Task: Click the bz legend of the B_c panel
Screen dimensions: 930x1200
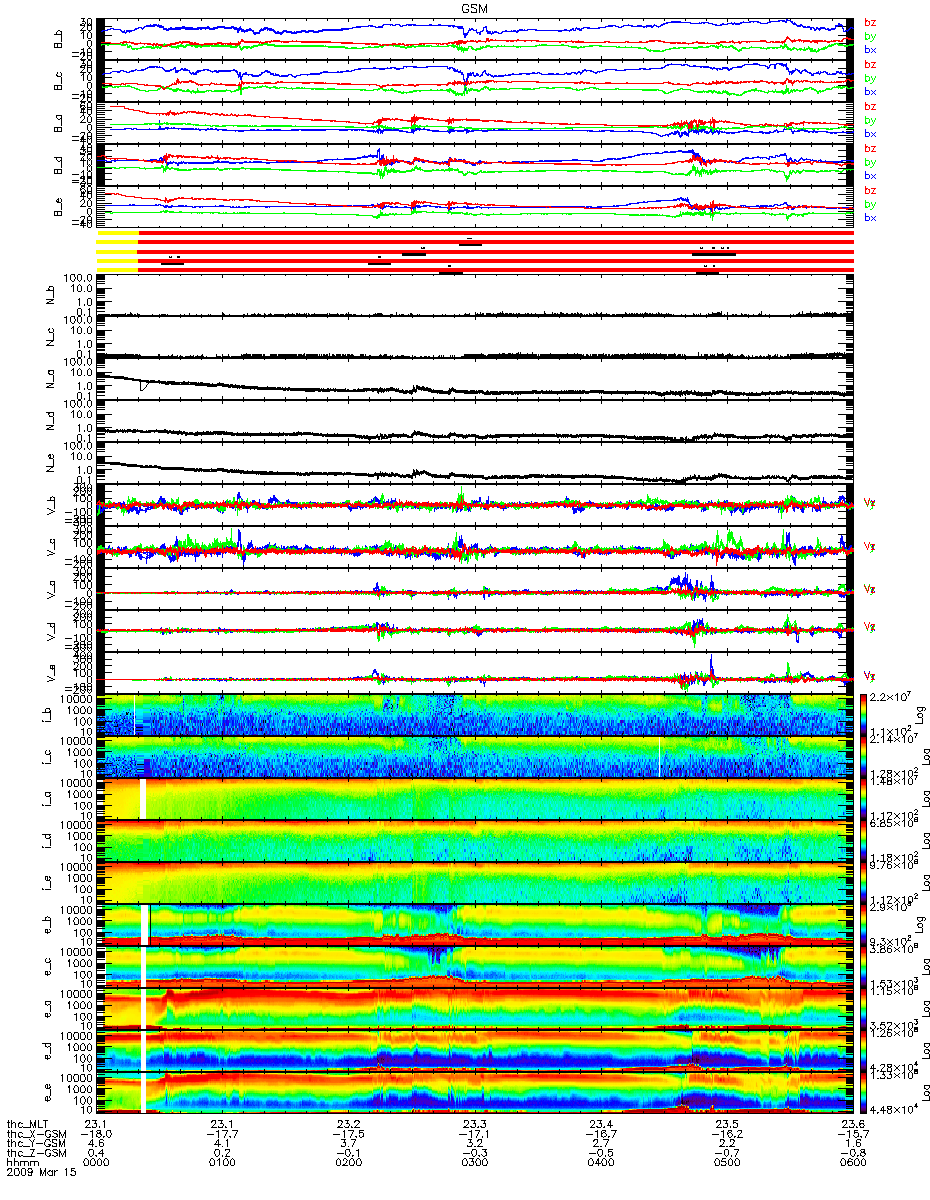Action: click(x=870, y=65)
